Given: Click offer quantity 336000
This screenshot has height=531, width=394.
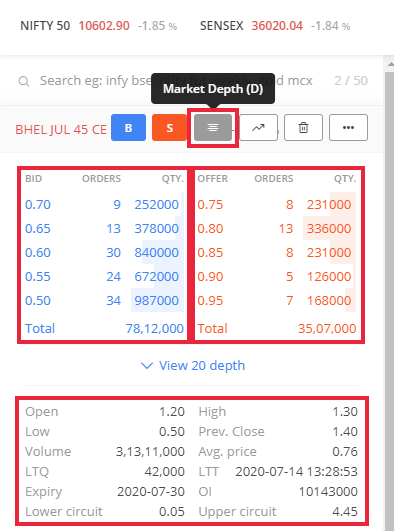Looking at the screenshot, I should point(329,229).
